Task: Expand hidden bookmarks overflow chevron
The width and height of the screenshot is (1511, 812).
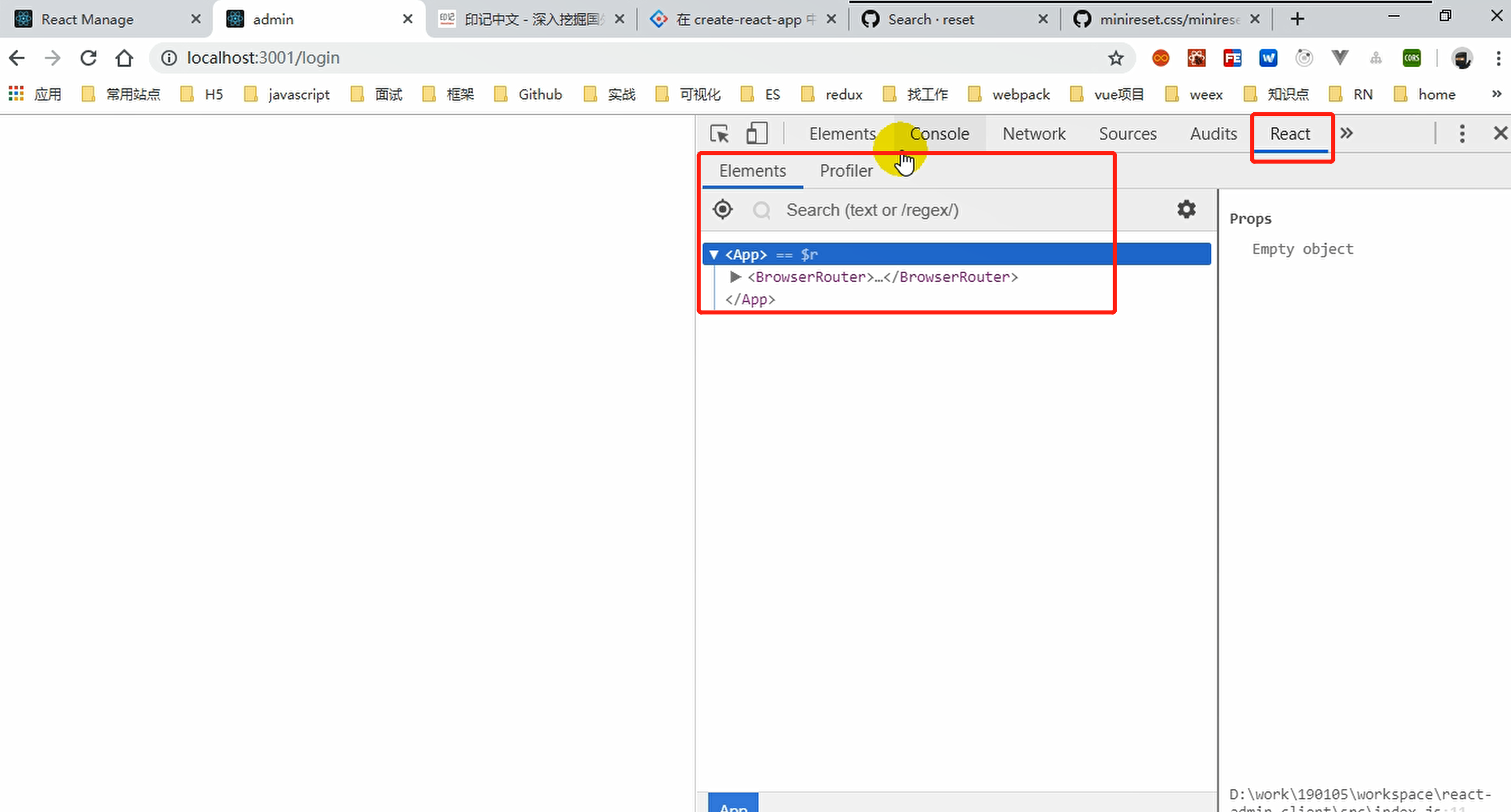Action: (1496, 94)
